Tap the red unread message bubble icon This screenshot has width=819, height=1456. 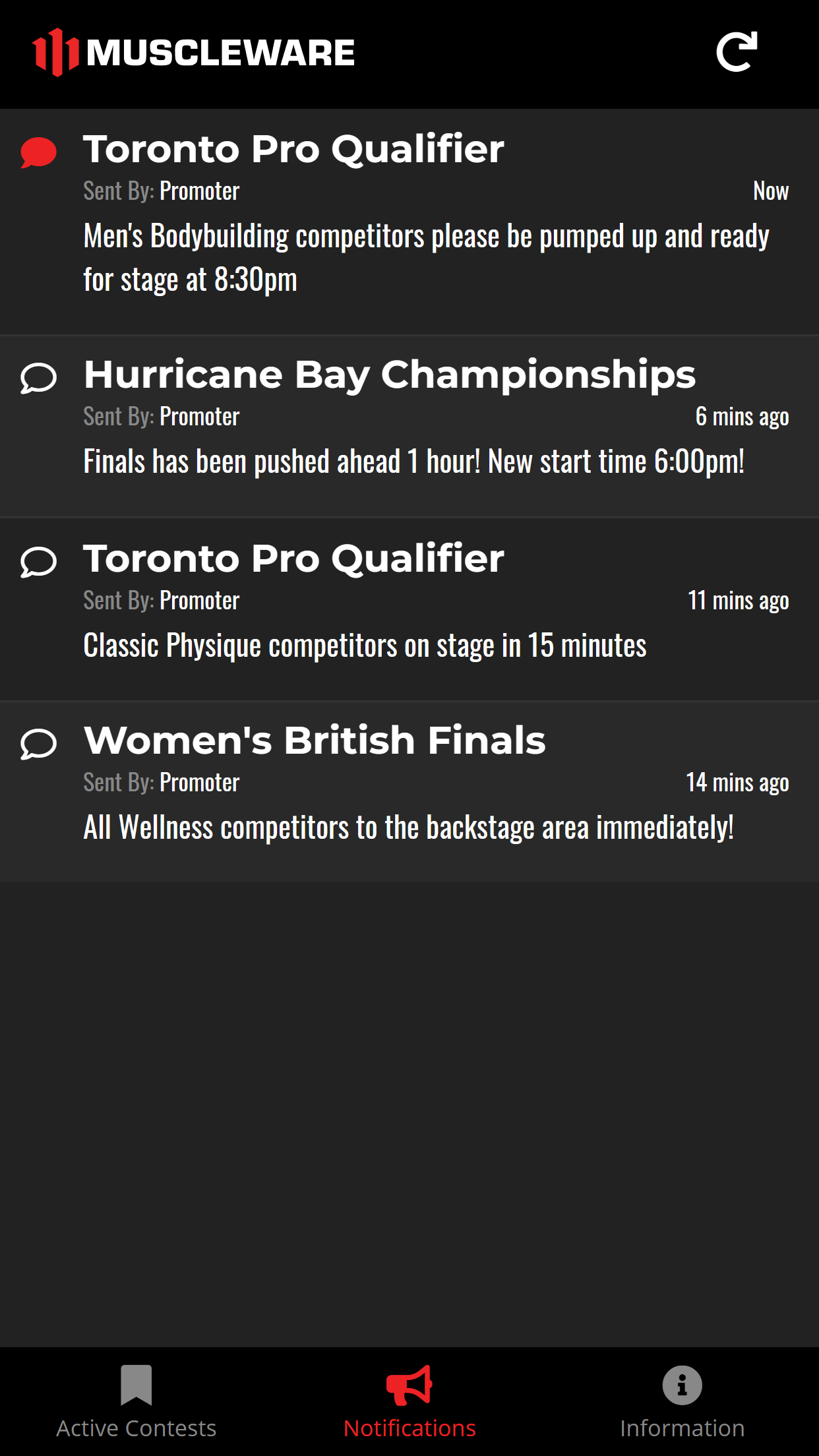pyautogui.click(x=38, y=152)
